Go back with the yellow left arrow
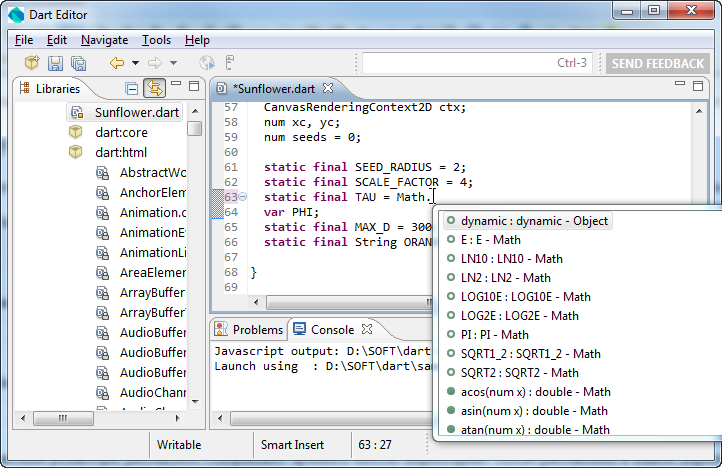This screenshot has width=722, height=468. (117, 63)
